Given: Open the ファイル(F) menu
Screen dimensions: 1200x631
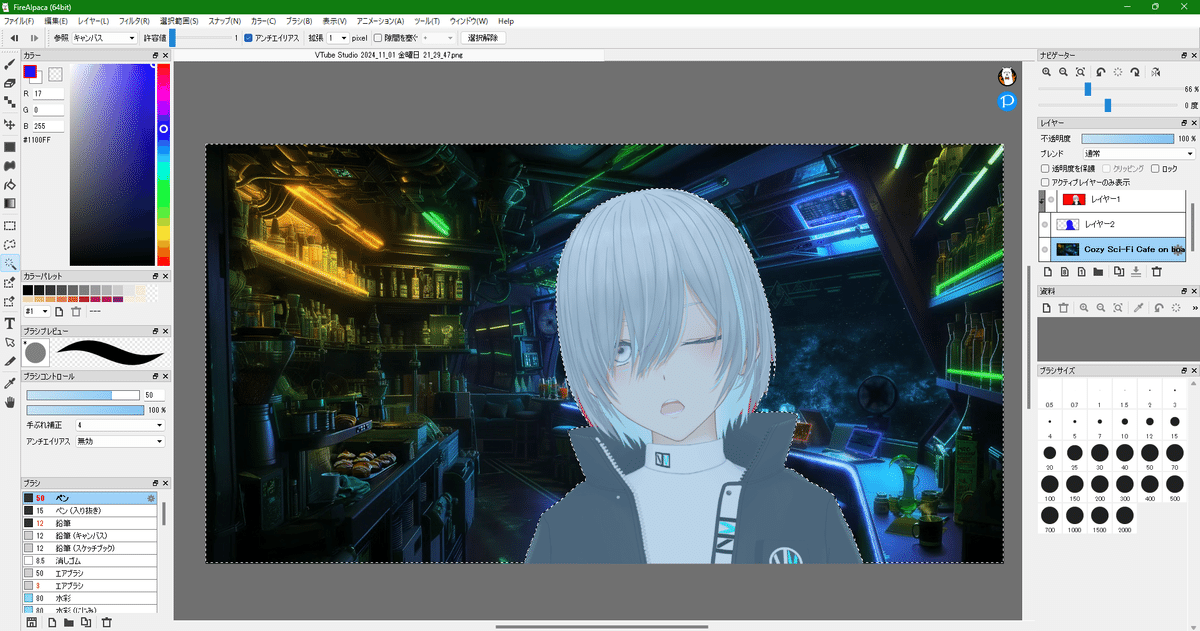Looking at the screenshot, I should pos(19,21).
